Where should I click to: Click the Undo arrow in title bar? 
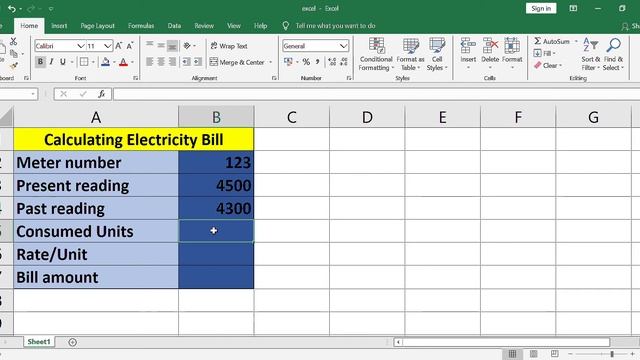point(11,9)
